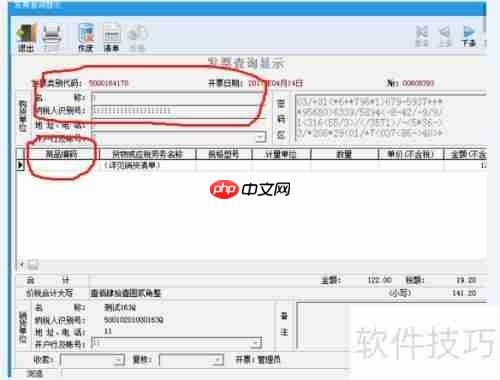Click the 金额 total 122.00 value

[380, 280]
